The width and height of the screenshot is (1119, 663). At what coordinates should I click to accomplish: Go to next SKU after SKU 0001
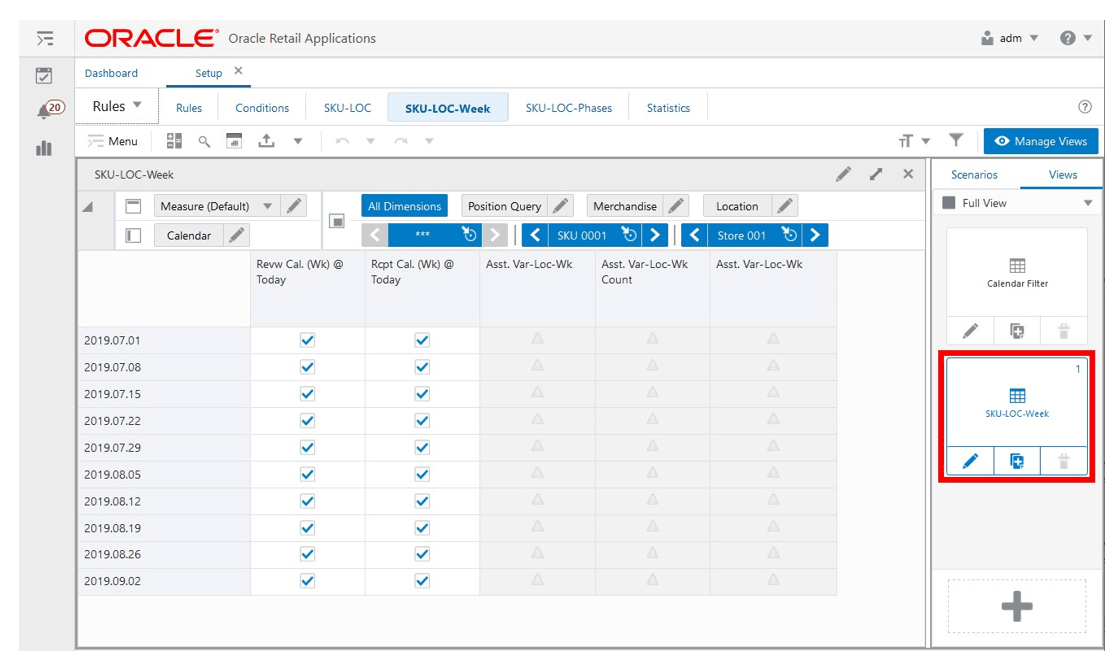tap(654, 235)
